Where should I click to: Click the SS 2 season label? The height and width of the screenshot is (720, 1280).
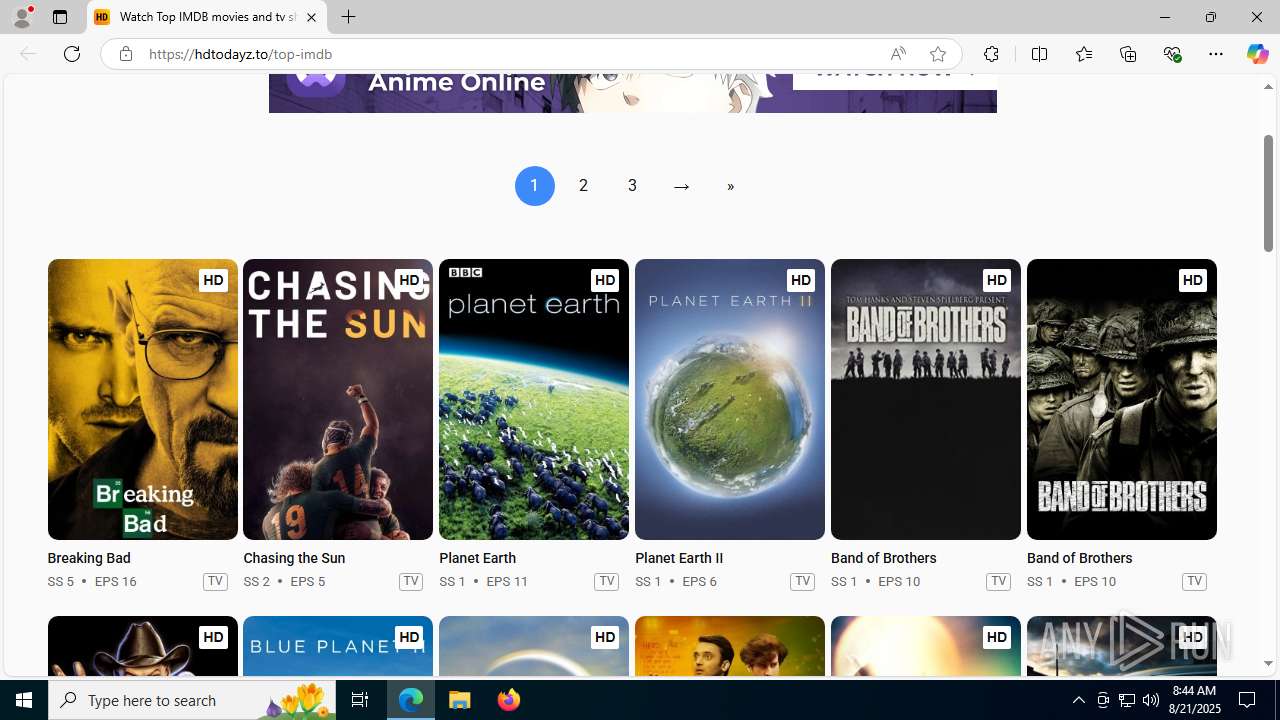point(257,581)
